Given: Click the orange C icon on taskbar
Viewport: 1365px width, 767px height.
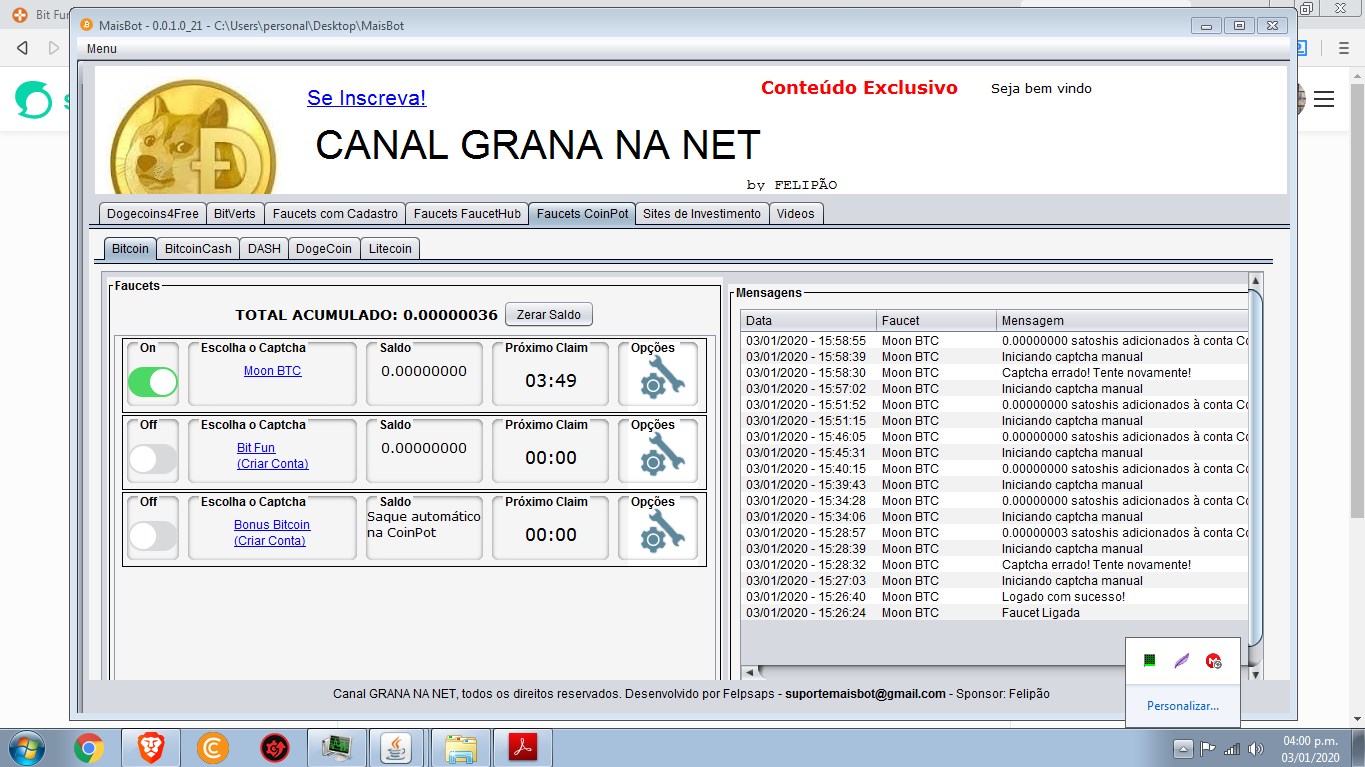Looking at the screenshot, I should tap(213, 747).
